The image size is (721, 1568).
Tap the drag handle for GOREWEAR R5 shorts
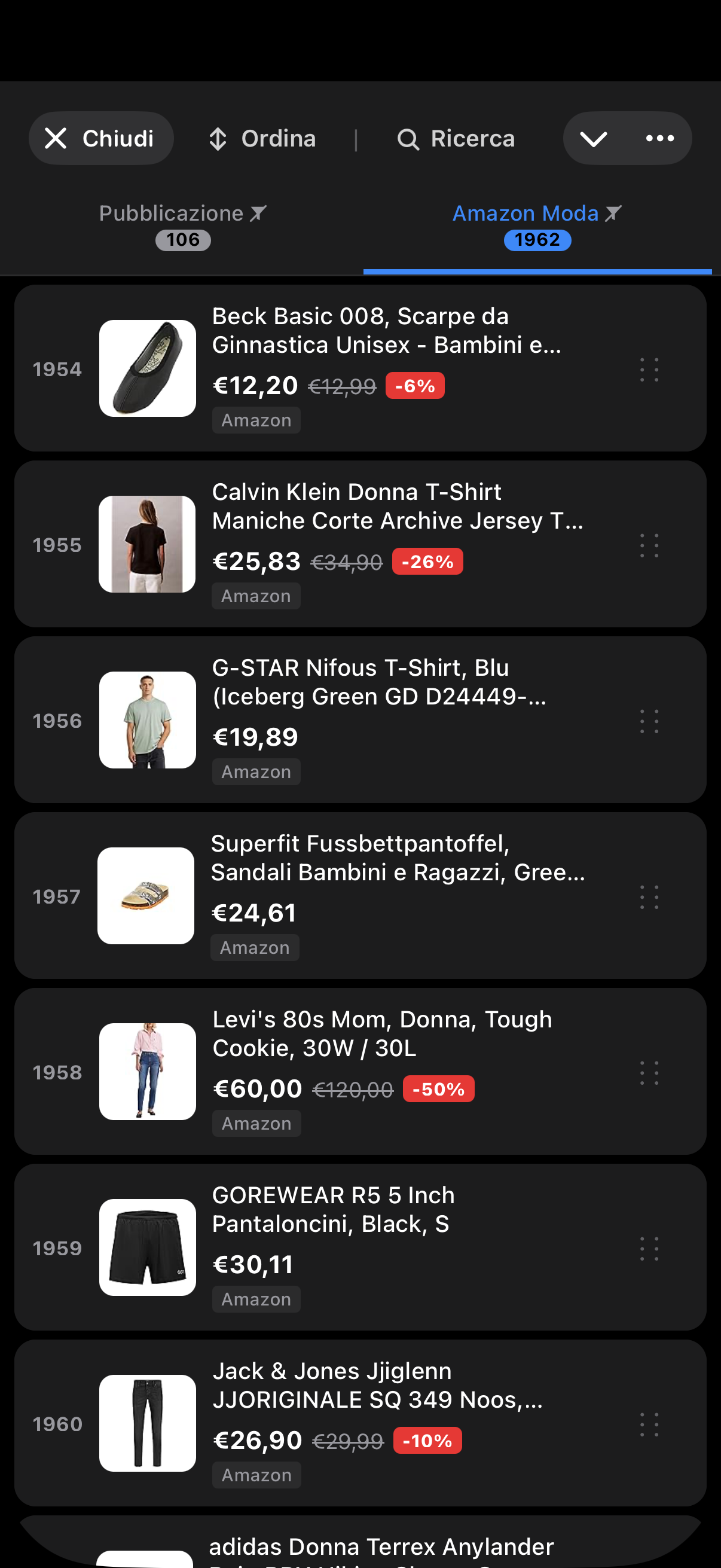(x=649, y=1249)
